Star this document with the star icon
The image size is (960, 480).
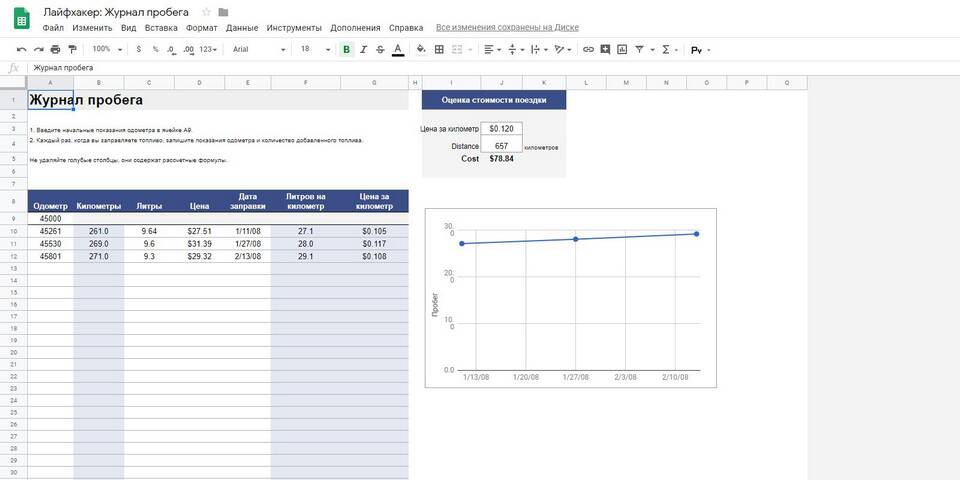(206, 12)
